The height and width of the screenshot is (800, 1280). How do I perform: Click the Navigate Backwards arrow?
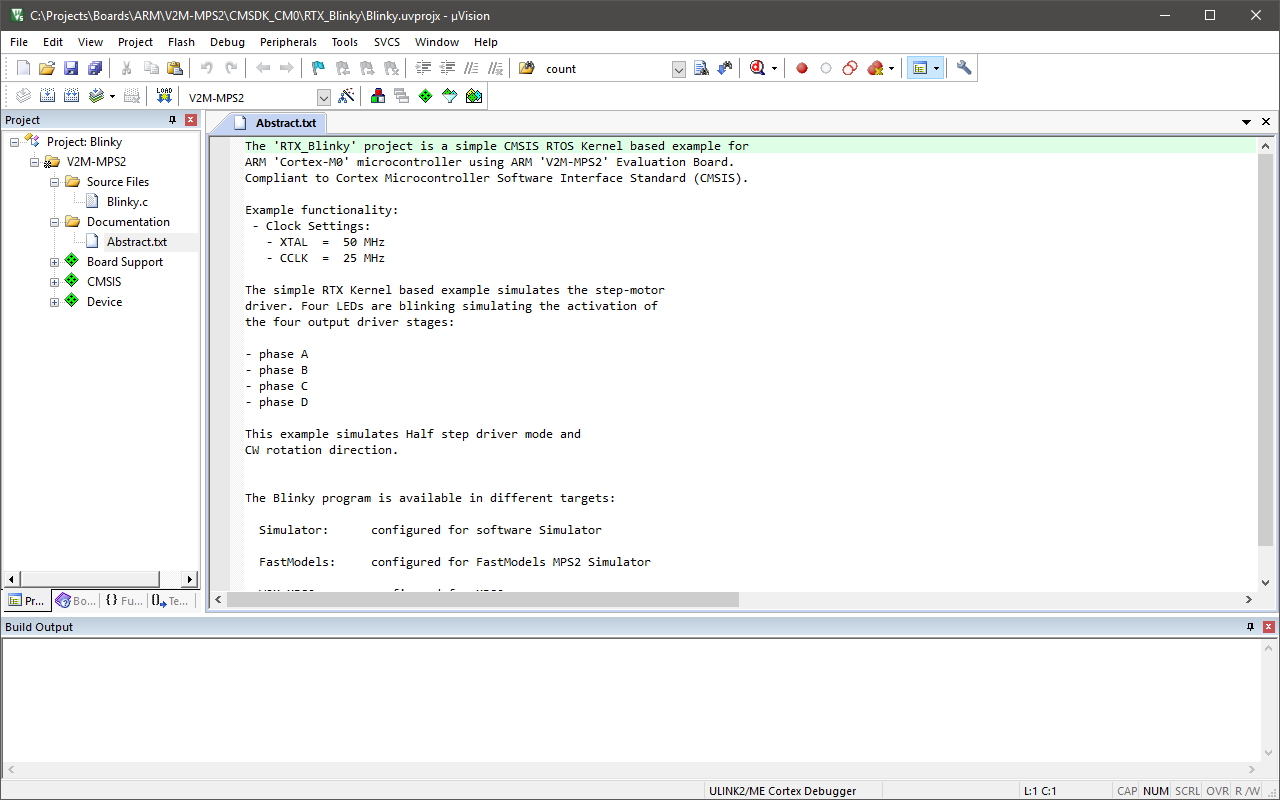tap(263, 68)
